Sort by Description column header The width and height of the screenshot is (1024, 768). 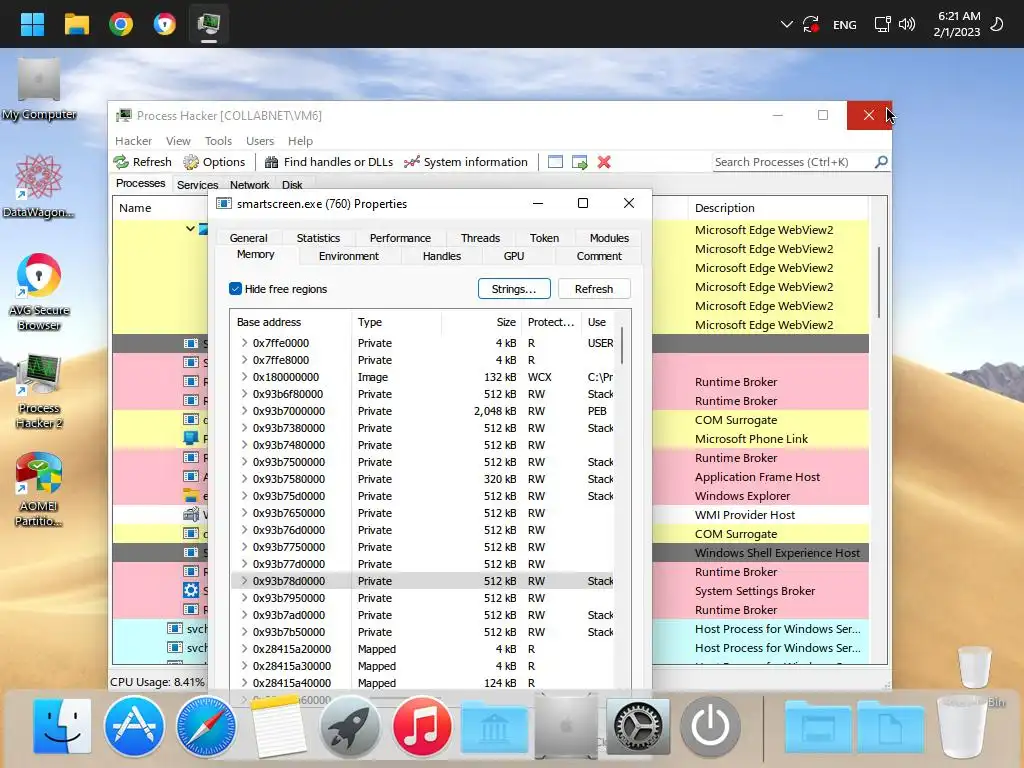coord(777,208)
